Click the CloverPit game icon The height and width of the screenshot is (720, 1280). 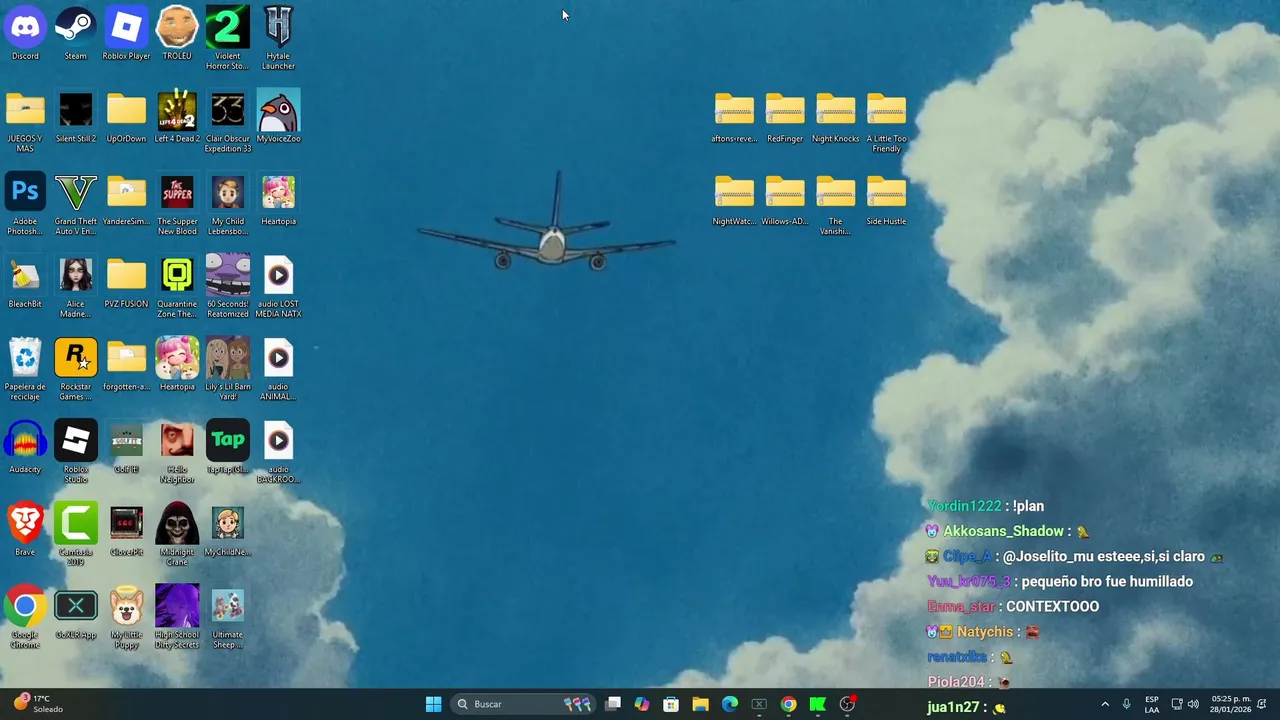tap(126, 531)
